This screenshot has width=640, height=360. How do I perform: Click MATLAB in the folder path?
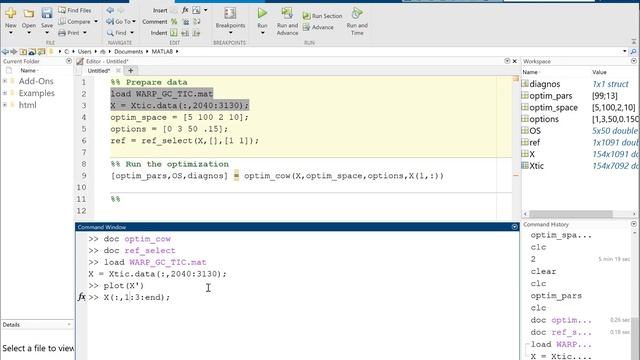point(162,51)
